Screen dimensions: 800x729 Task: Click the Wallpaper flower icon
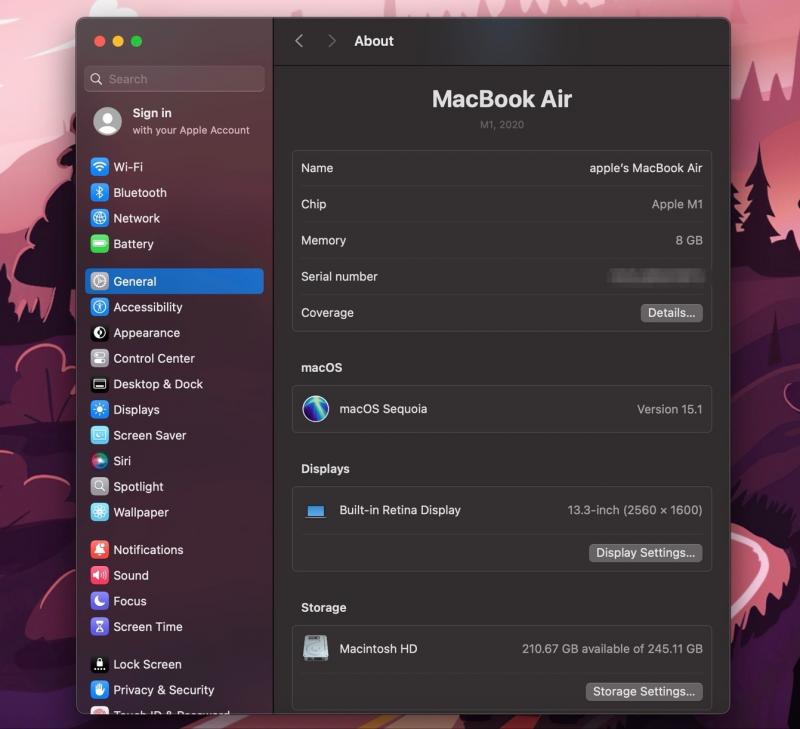pos(99,512)
